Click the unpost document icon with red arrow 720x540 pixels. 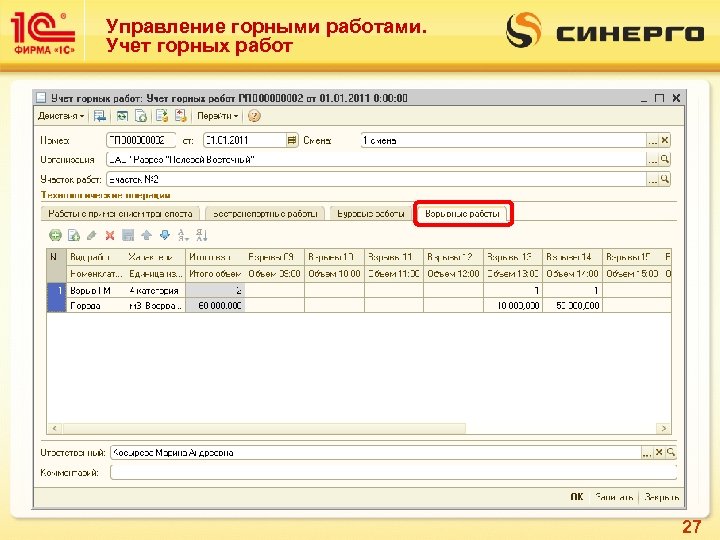point(180,116)
